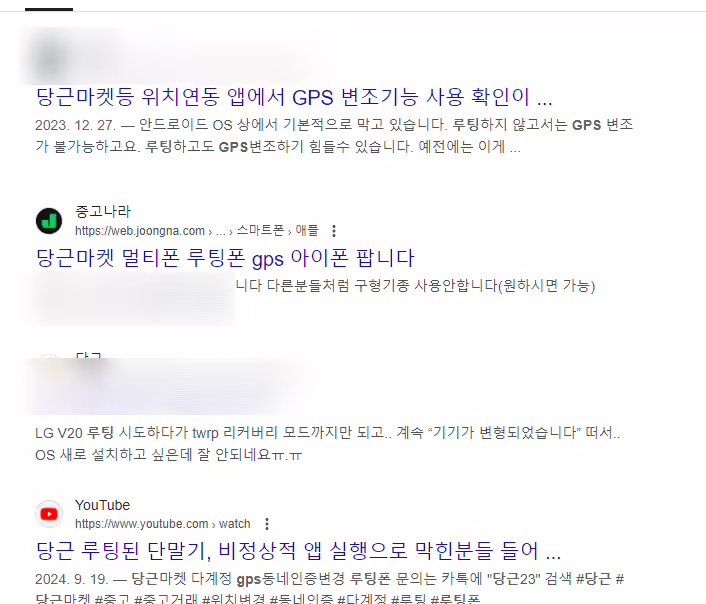Click the blurred result title under the 당근 label
Image resolution: width=706 pixels, height=604 pixels.
162,386
